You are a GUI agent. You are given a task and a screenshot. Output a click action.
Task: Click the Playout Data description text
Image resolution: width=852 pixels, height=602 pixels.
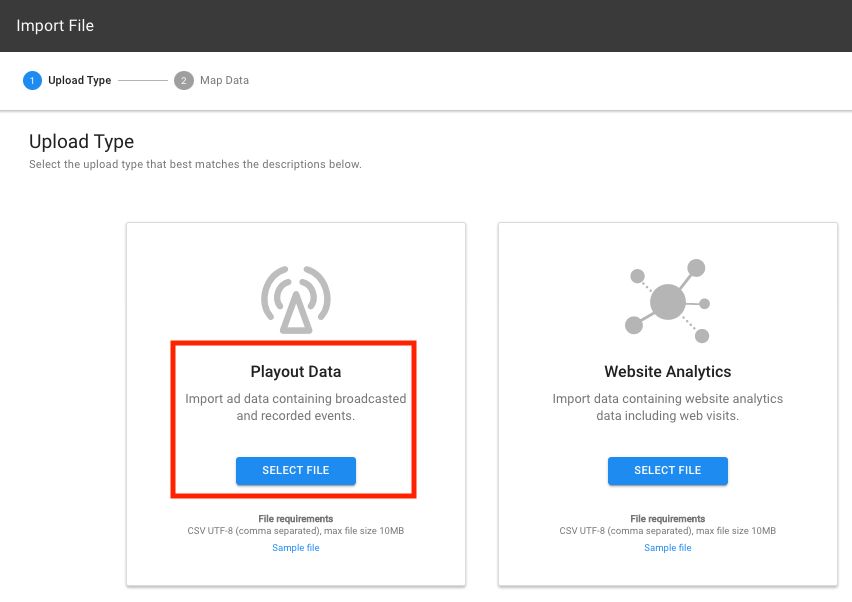[295, 407]
